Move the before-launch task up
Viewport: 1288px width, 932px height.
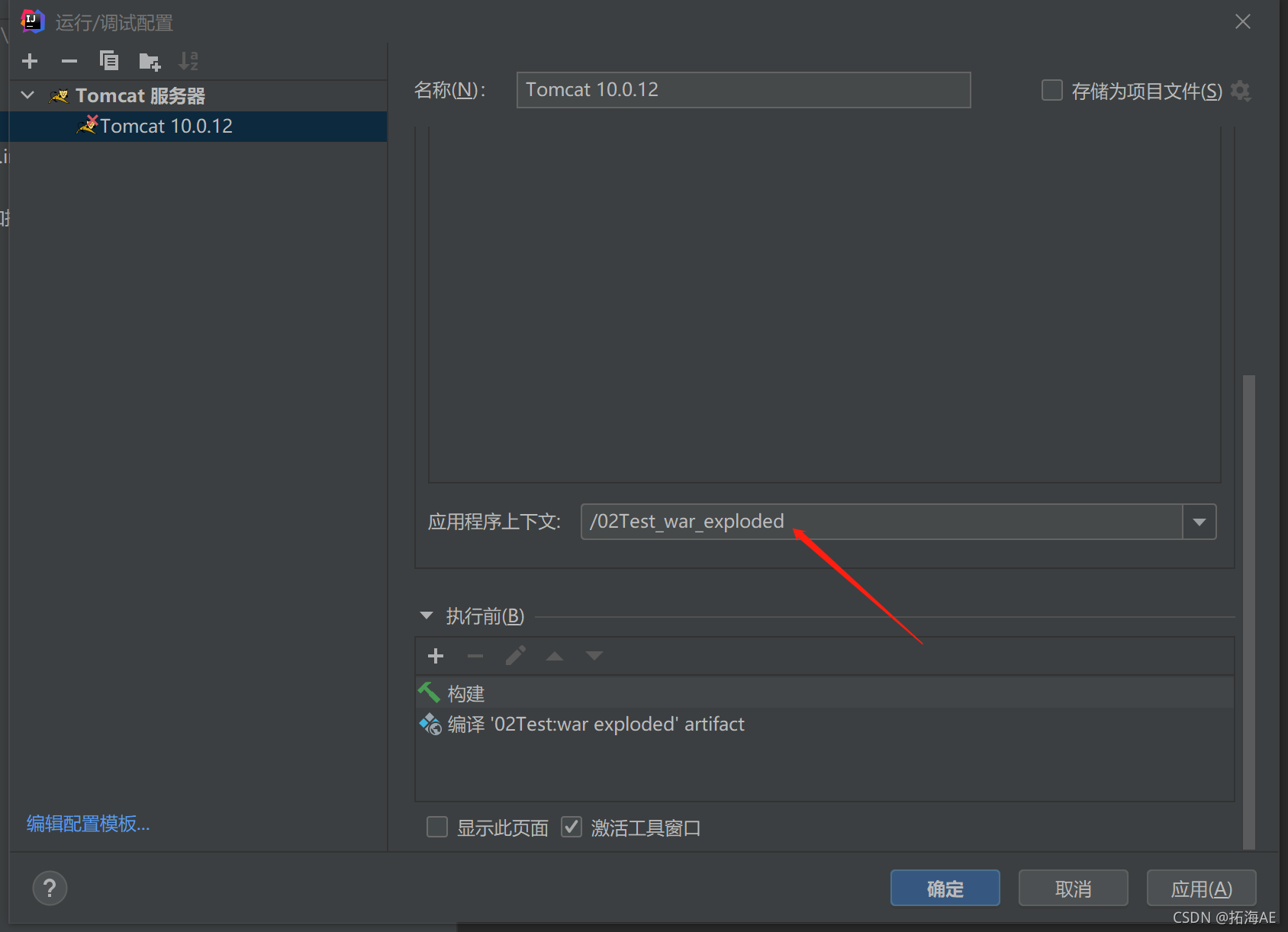pyautogui.click(x=555, y=656)
